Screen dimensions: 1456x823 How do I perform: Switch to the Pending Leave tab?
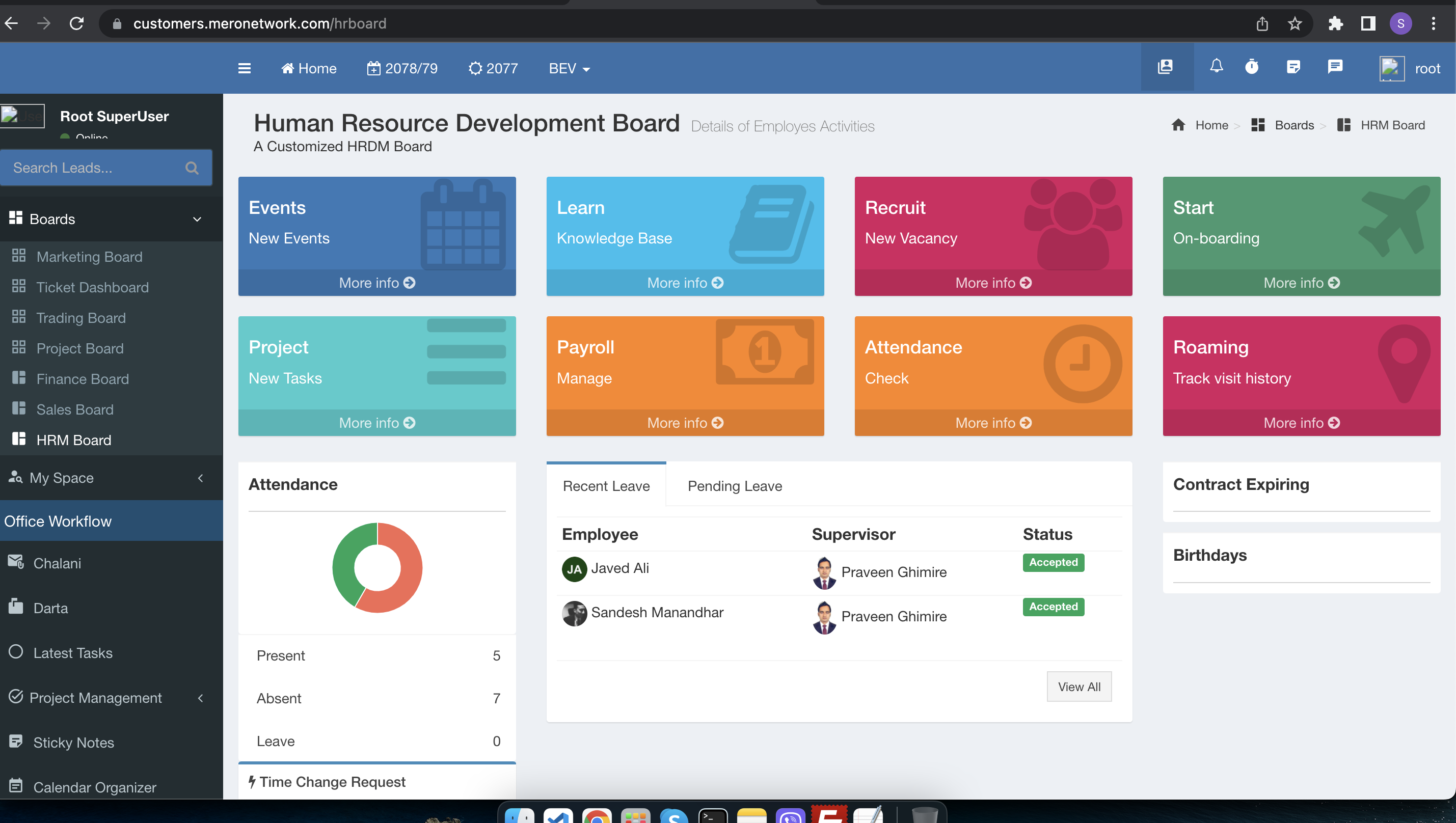point(735,485)
